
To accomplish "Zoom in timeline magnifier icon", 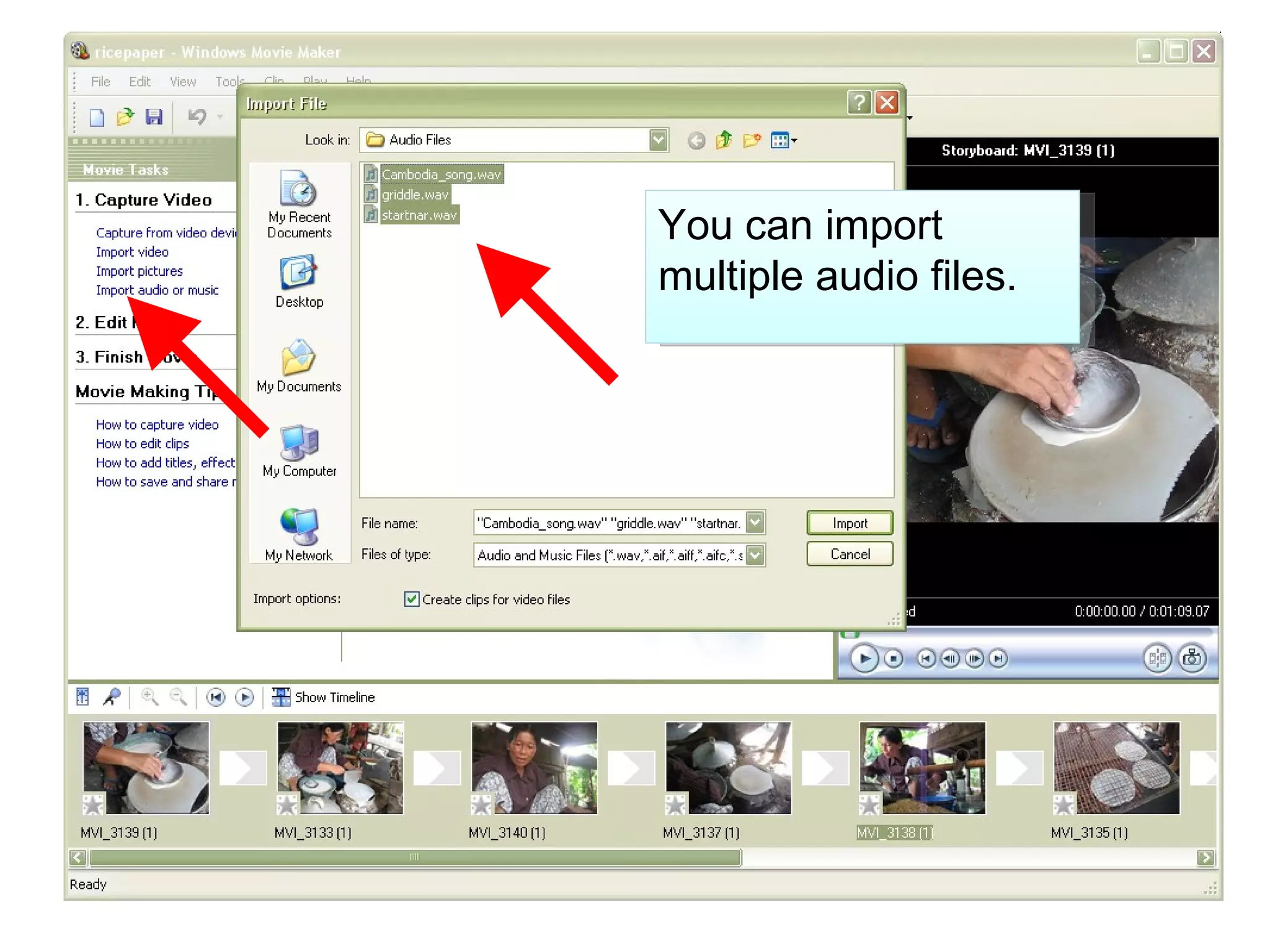I will (x=149, y=697).
